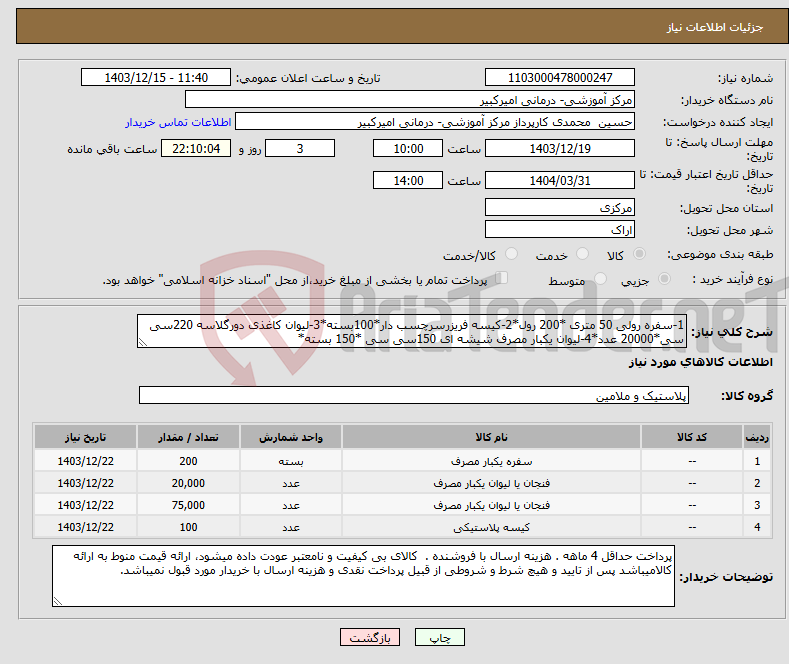Click the تعداد / مقدار column header
The width and height of the screenshot is (789, 664).
(188, 437)
